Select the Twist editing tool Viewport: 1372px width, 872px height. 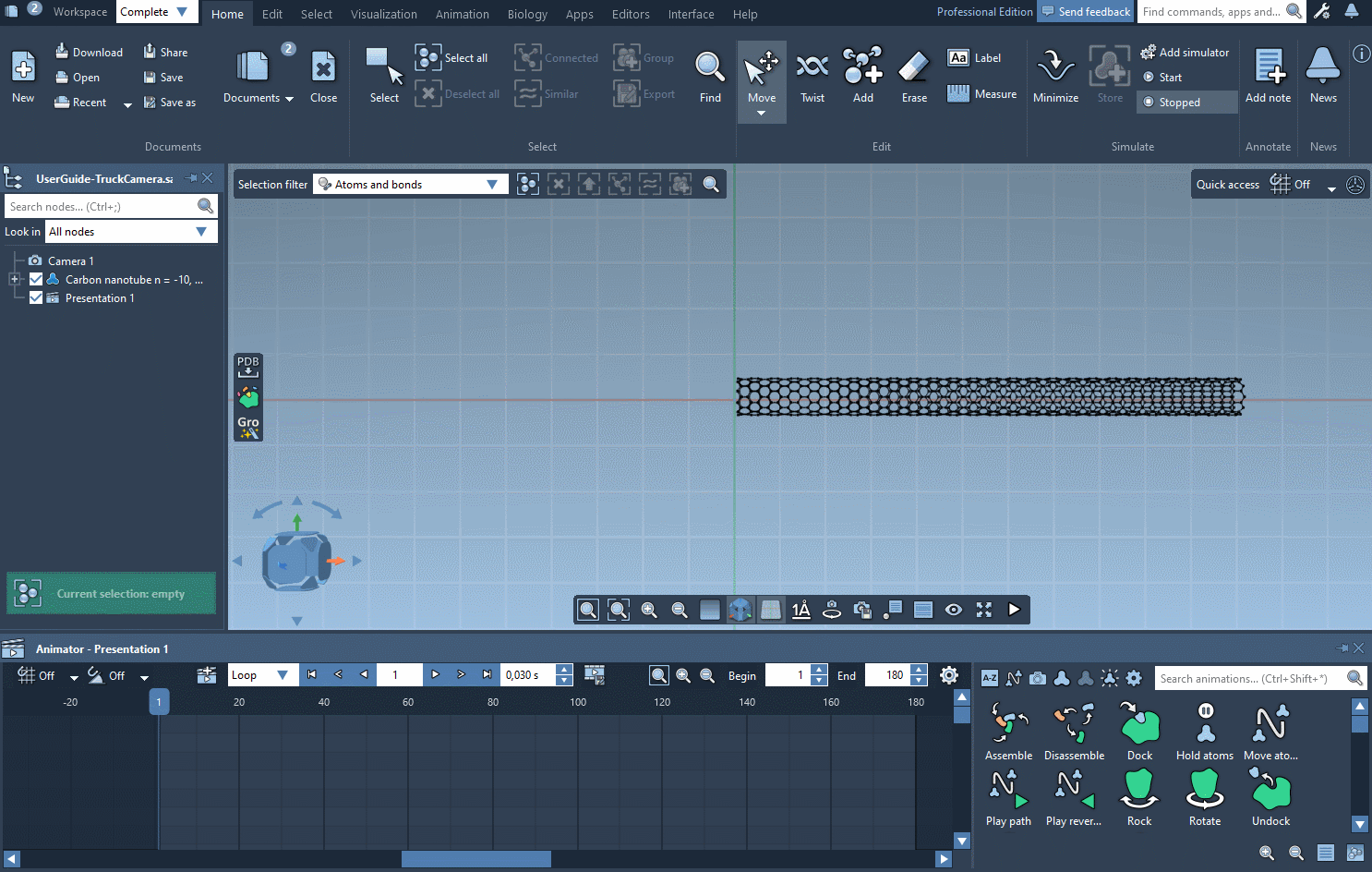812,76
